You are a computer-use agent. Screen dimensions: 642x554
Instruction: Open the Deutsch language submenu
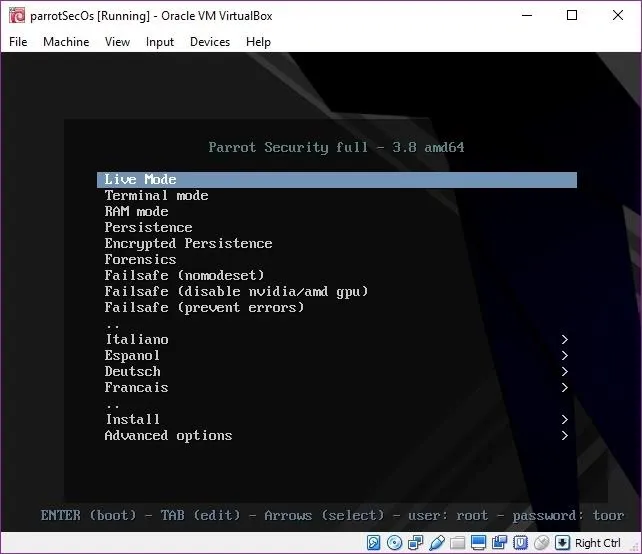point(337,371)
